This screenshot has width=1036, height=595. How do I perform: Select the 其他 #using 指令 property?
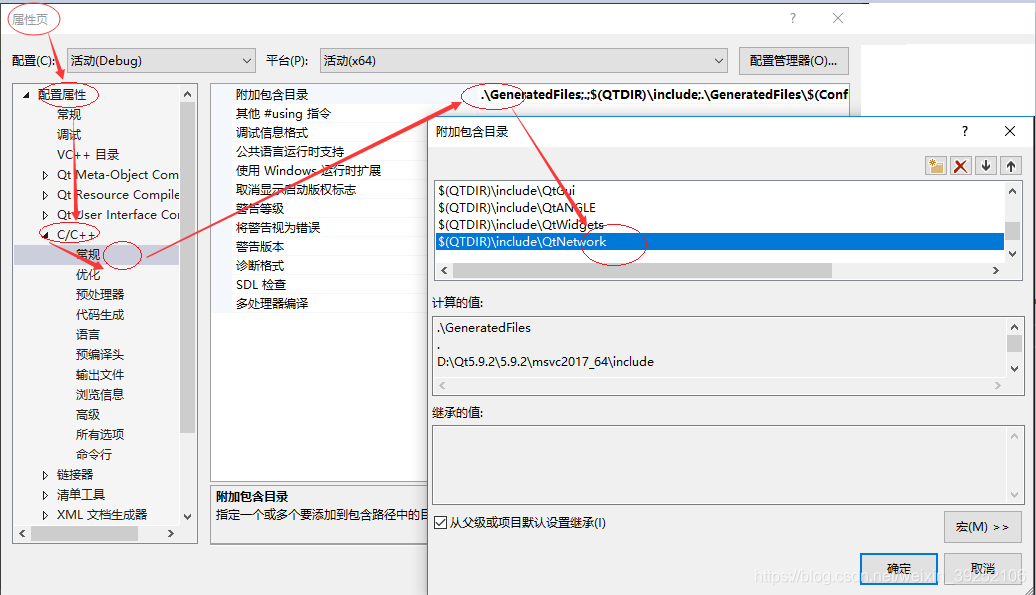click(283, 114)
